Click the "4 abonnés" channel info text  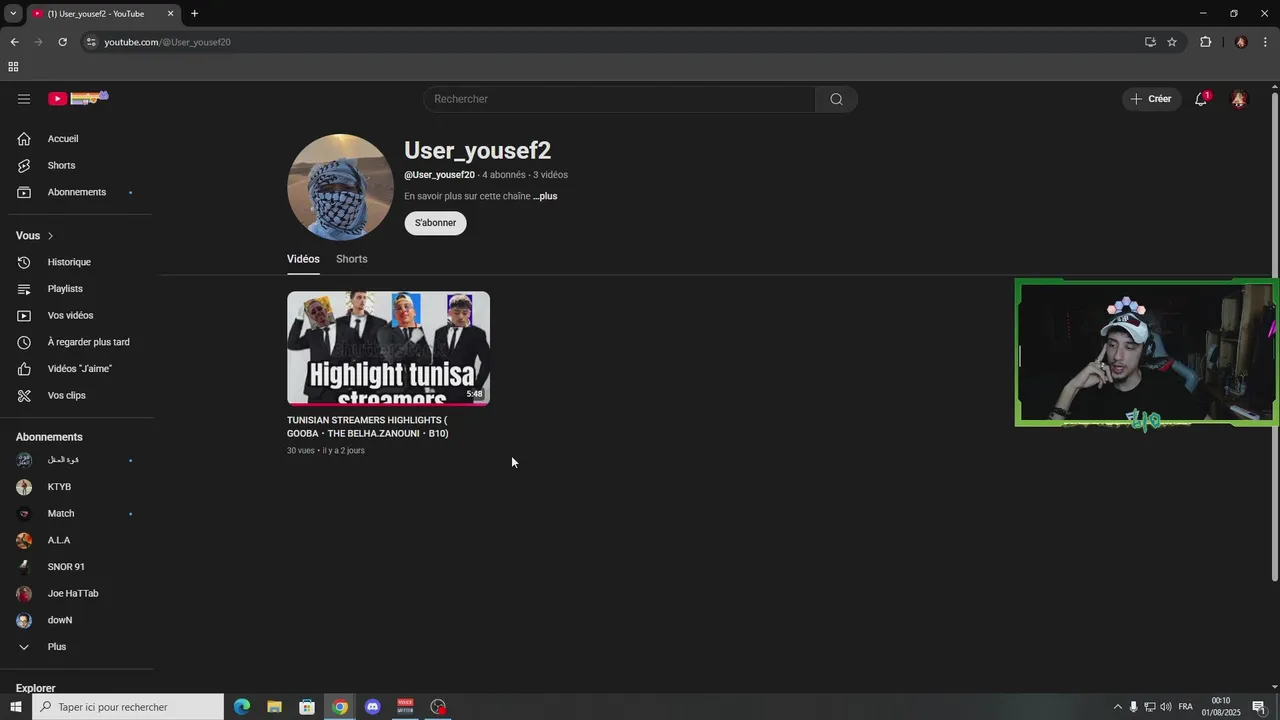click(504, 175)
